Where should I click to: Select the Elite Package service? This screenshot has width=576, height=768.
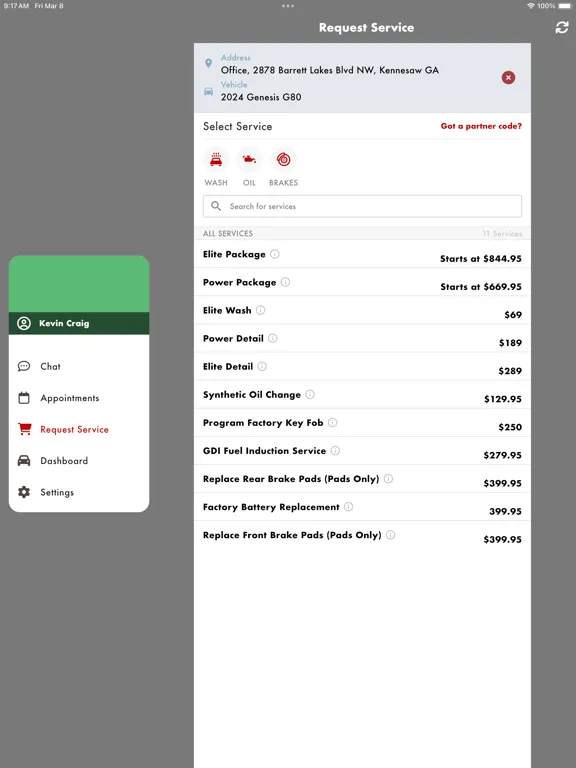[362, 254]
